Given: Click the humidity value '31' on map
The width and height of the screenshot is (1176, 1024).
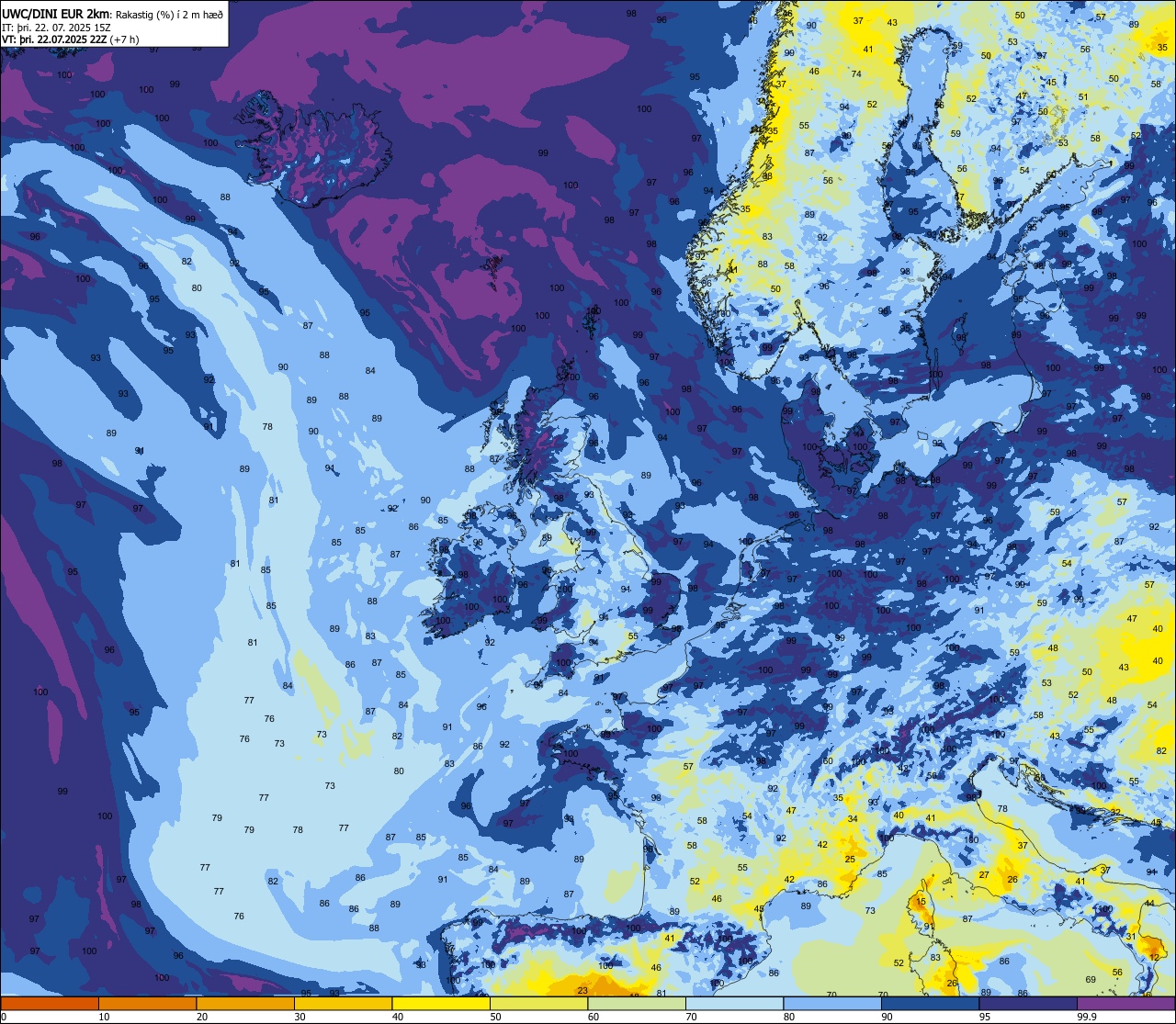Looking at the screenshot, I should click(1132, 937).
